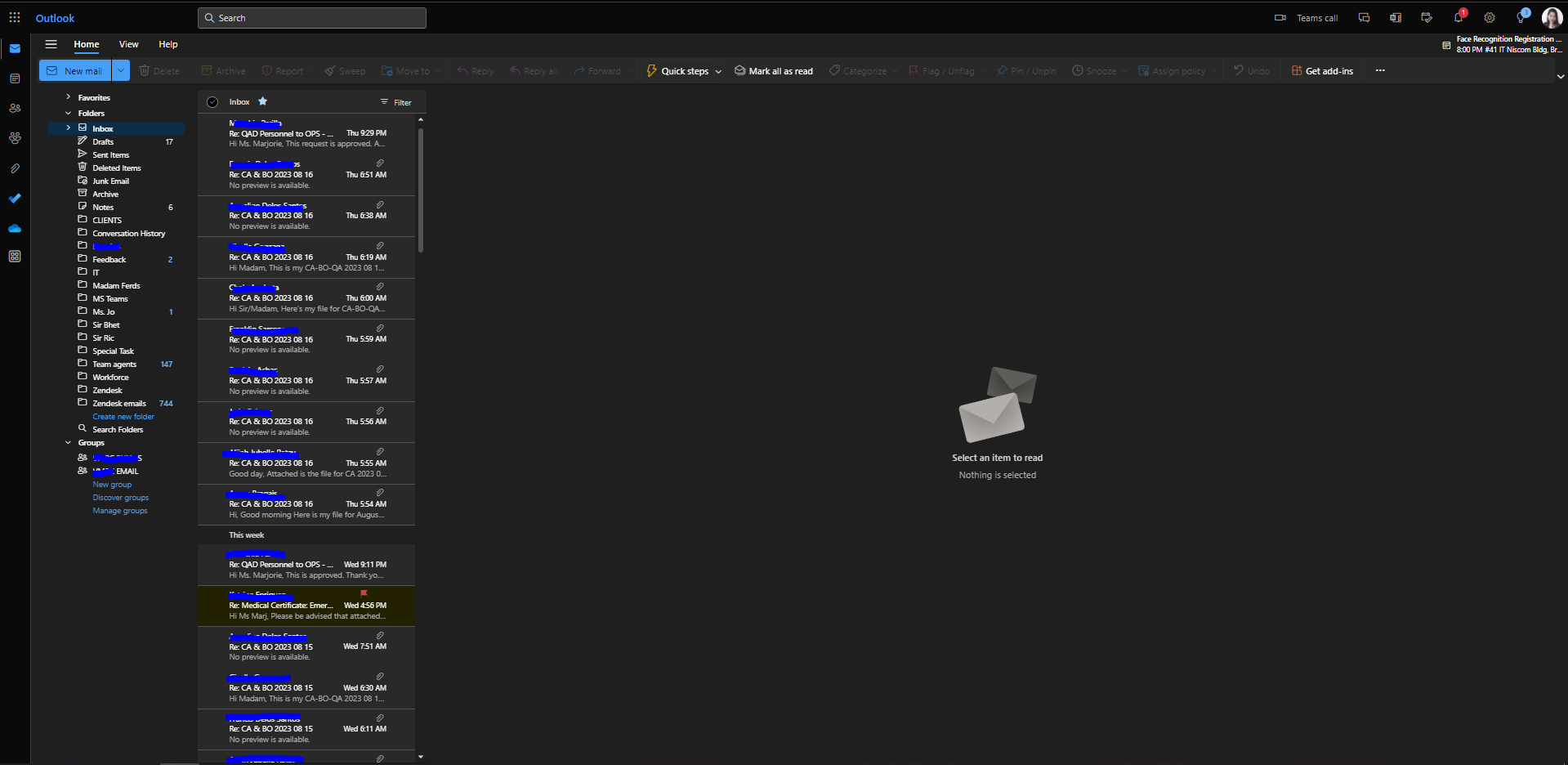Image resolution: width=1568 pixels, height=765 pixels.
Task: Click Undo in the ribbon
Action: (1252, 71)
